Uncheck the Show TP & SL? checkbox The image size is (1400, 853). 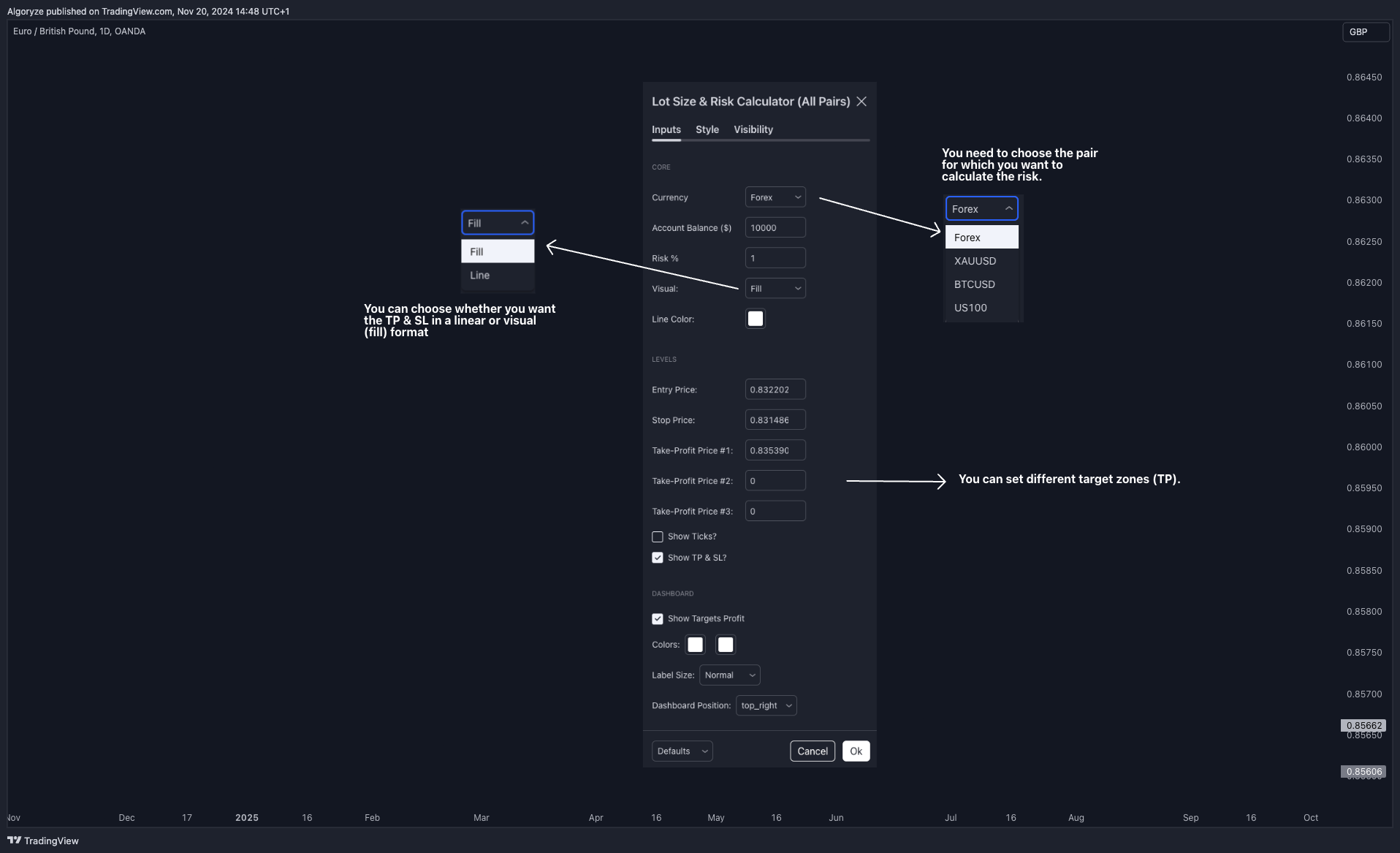[x=658, y=558]
